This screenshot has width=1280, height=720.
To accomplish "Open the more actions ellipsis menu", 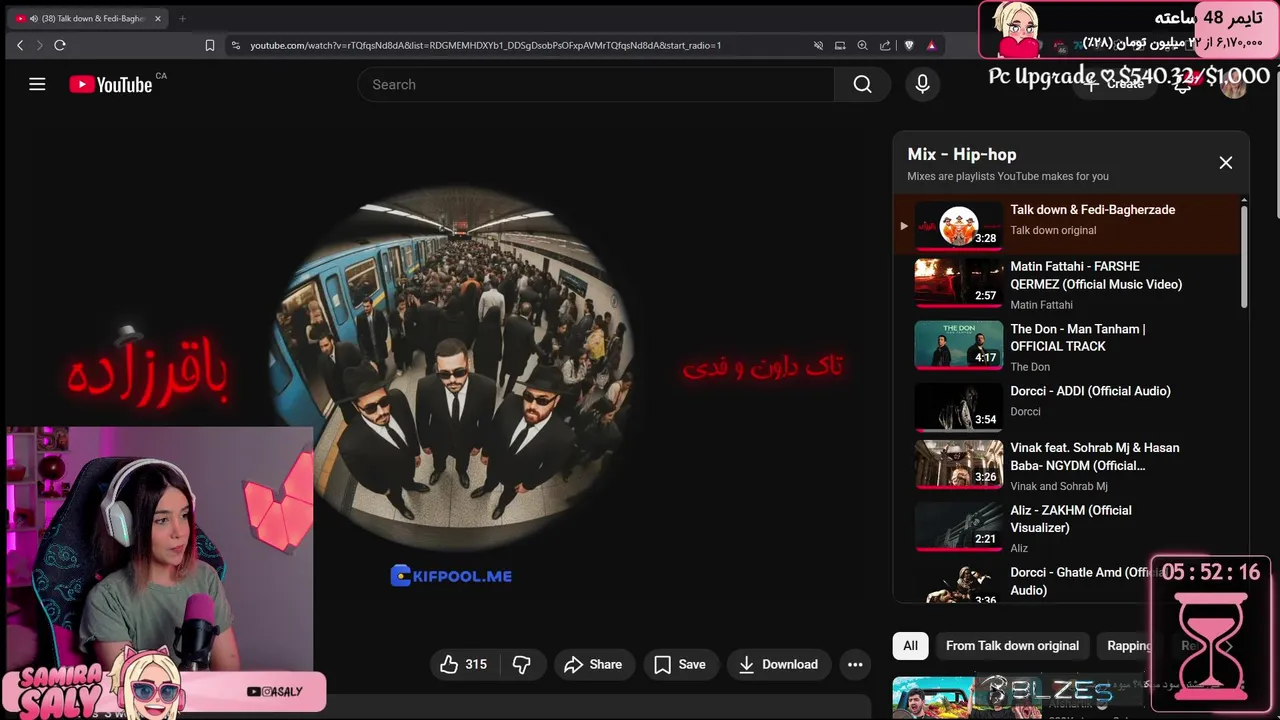I will click(855, 664).
